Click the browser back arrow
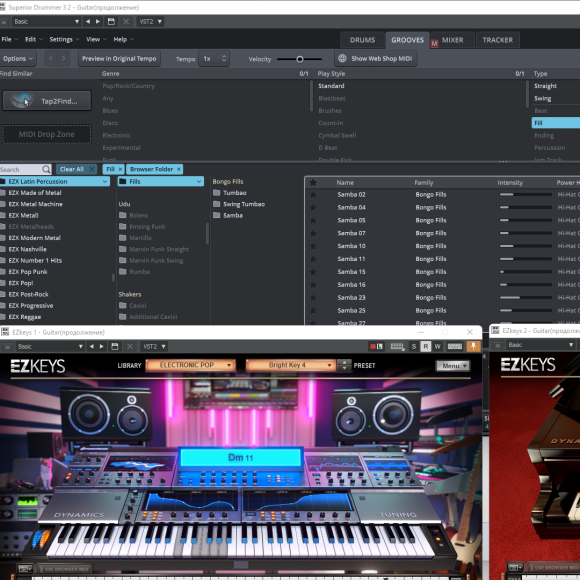The width and height of the screenshot is (580, 580). [51, 58]
